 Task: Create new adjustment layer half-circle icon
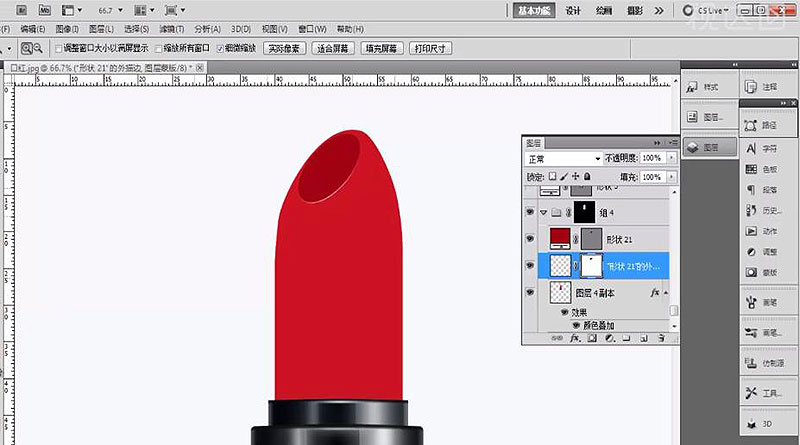[609, 338]
